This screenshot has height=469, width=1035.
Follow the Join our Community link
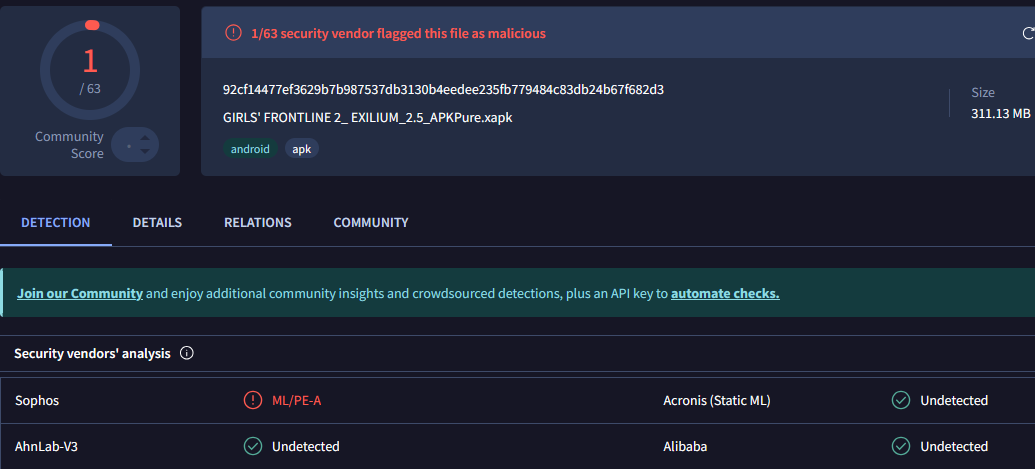point(80,294)
